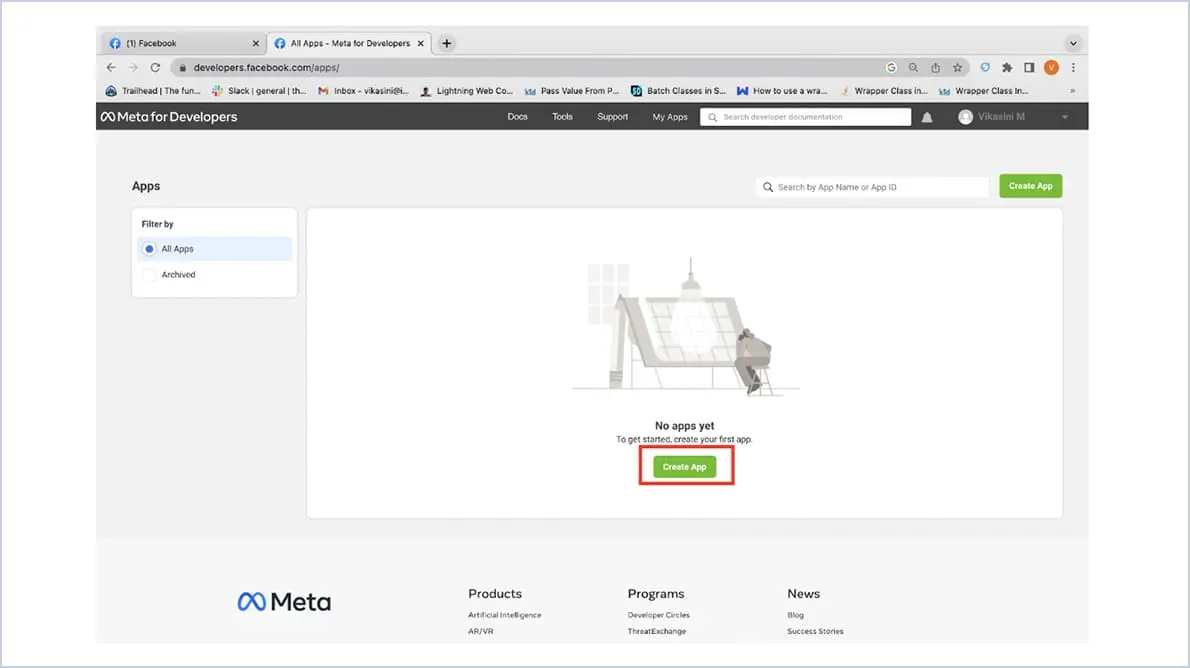
Task: Click Create App button under No apps yet
Action: click(685, 467)
